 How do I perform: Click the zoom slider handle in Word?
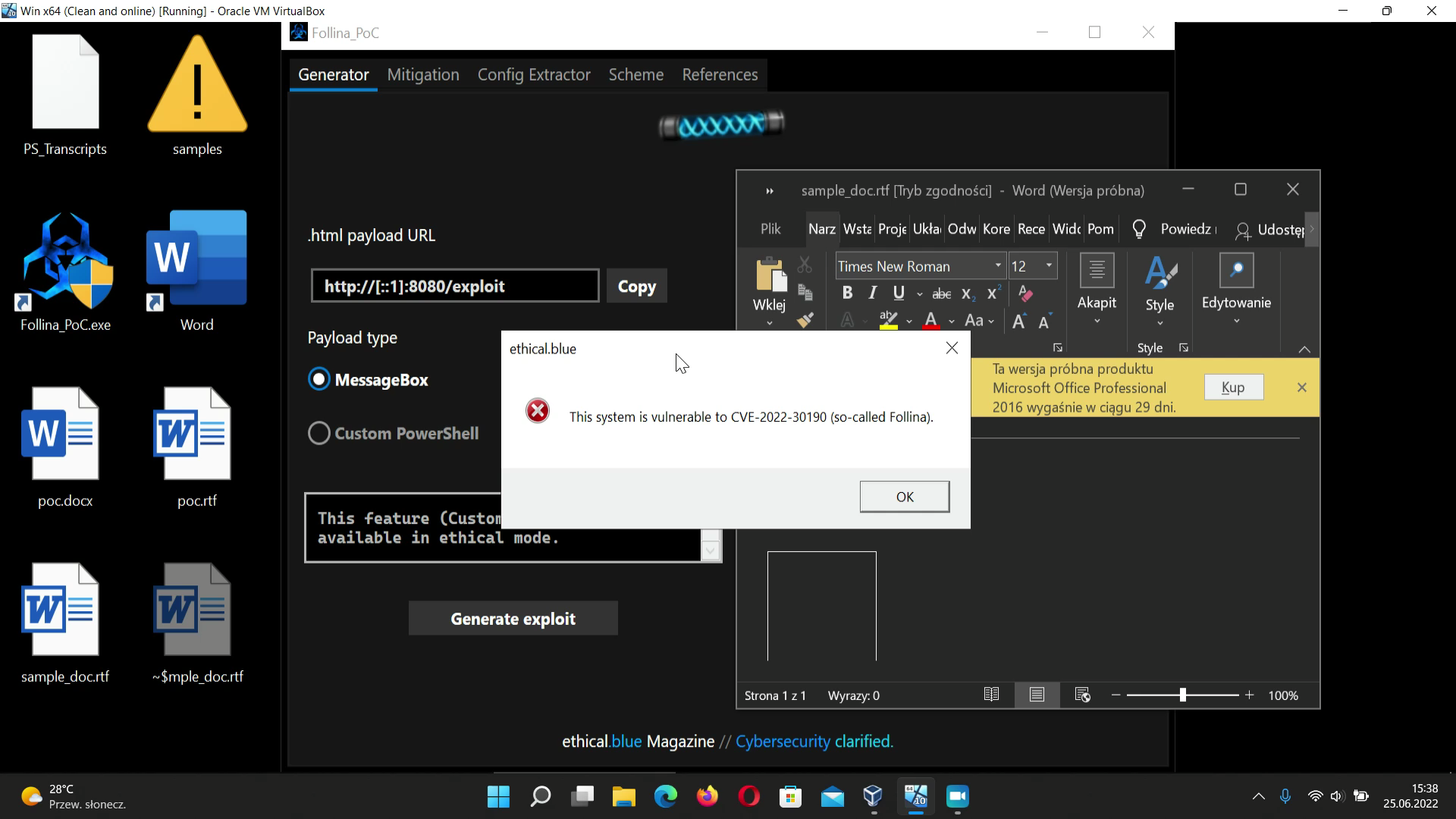1182,695
